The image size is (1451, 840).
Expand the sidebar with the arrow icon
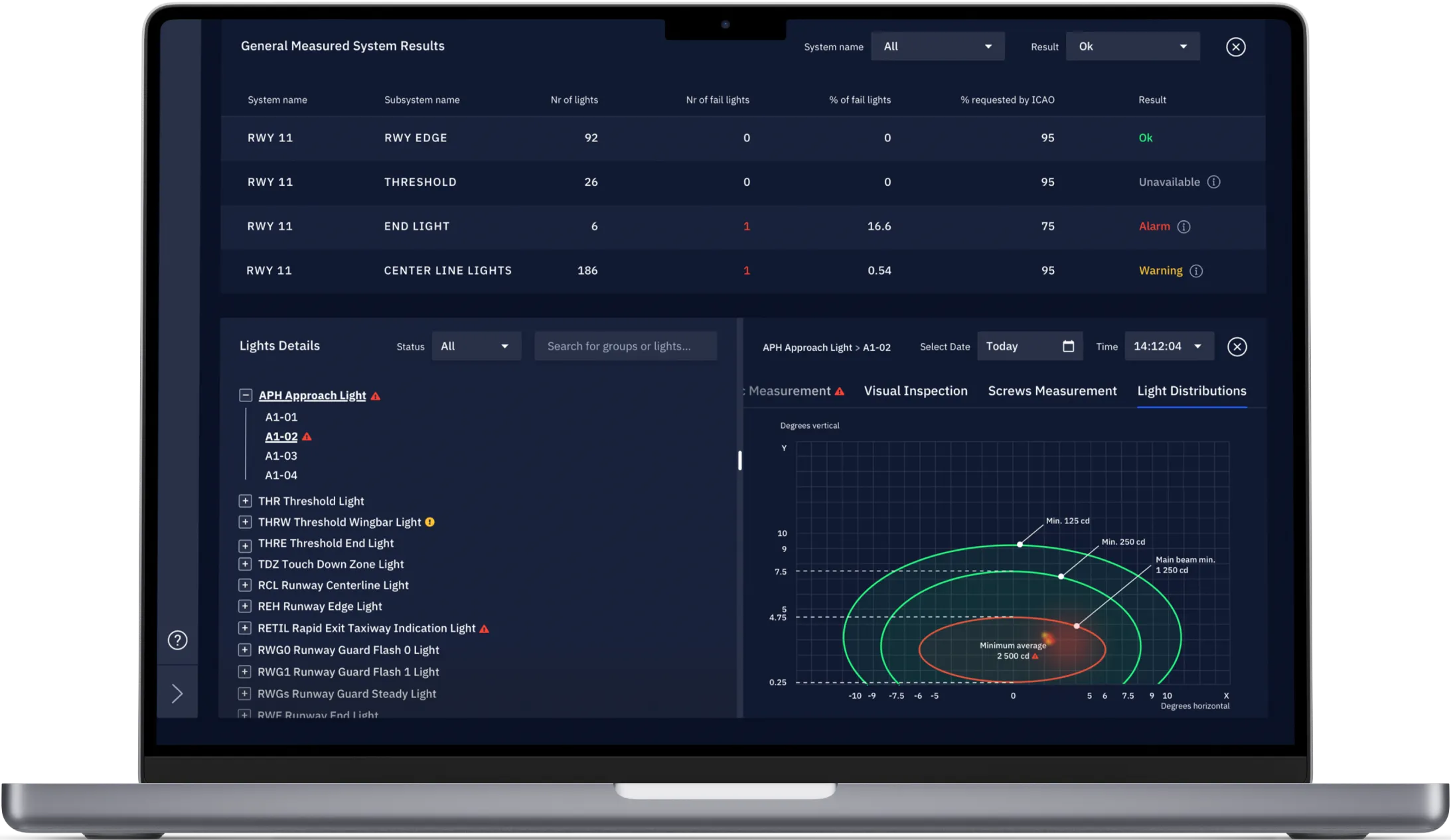pyautogui.click(x=177, y=693)
